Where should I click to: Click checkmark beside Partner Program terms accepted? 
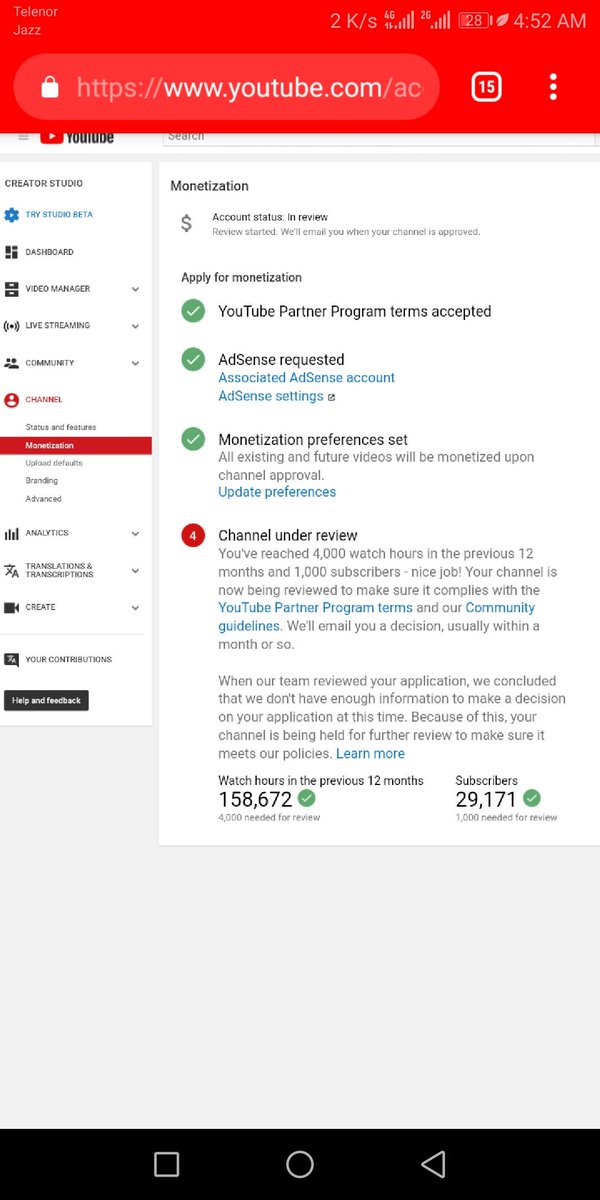193,312
